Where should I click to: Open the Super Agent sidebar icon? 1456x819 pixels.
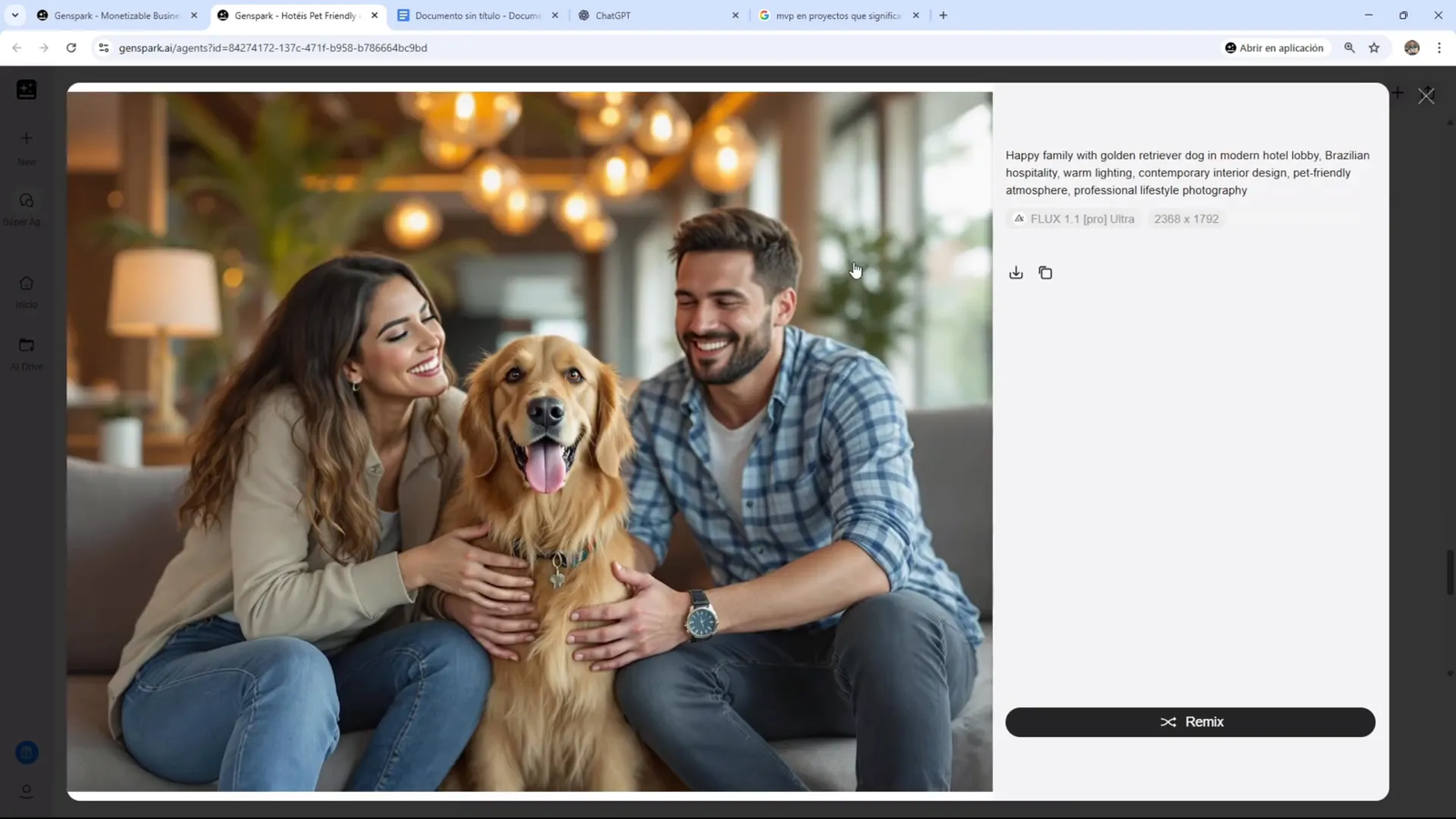click(x=26, y=200)
